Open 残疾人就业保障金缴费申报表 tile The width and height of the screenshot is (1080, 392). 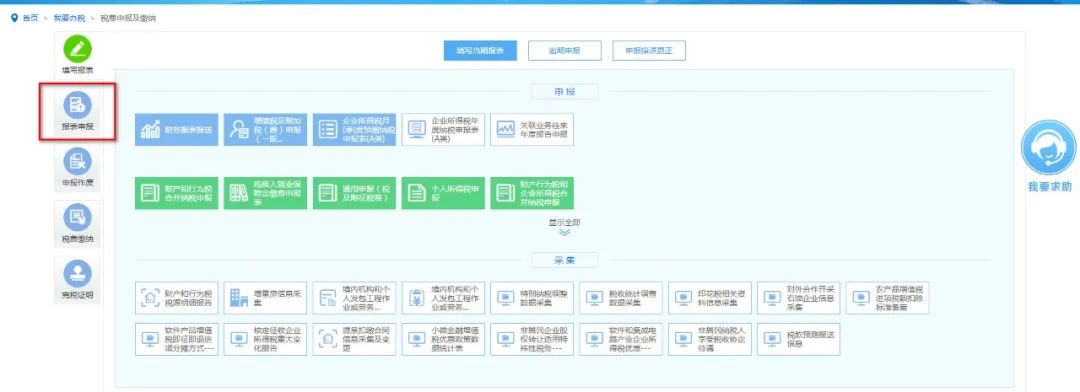click(265, 193)
